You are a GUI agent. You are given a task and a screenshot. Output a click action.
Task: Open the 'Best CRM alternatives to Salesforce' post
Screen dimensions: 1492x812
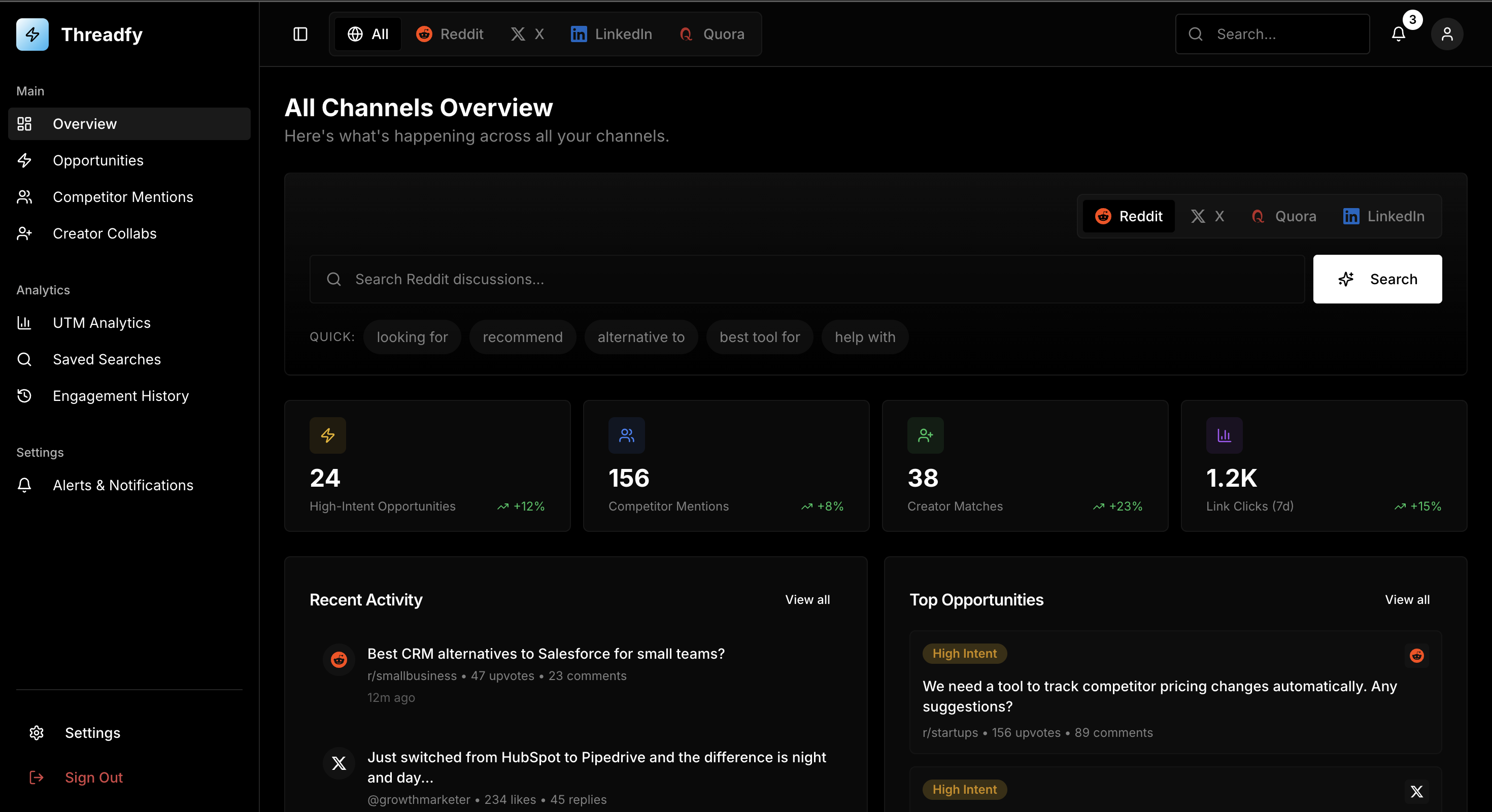(x=546, y=653)
